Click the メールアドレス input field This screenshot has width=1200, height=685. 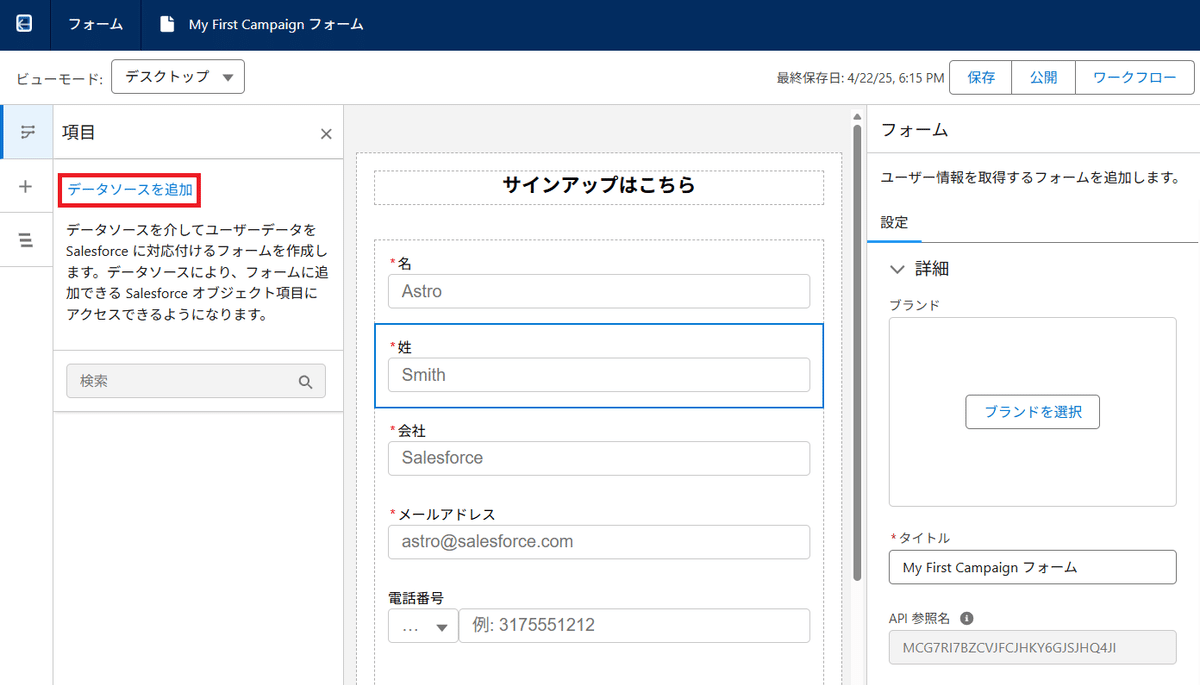(x=599, y=541)
